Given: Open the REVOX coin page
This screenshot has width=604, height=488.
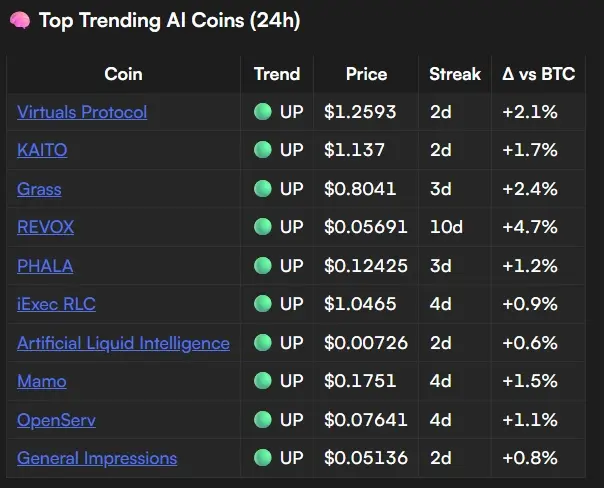Looking at the screenshot, I should click(x=45, y=227).
